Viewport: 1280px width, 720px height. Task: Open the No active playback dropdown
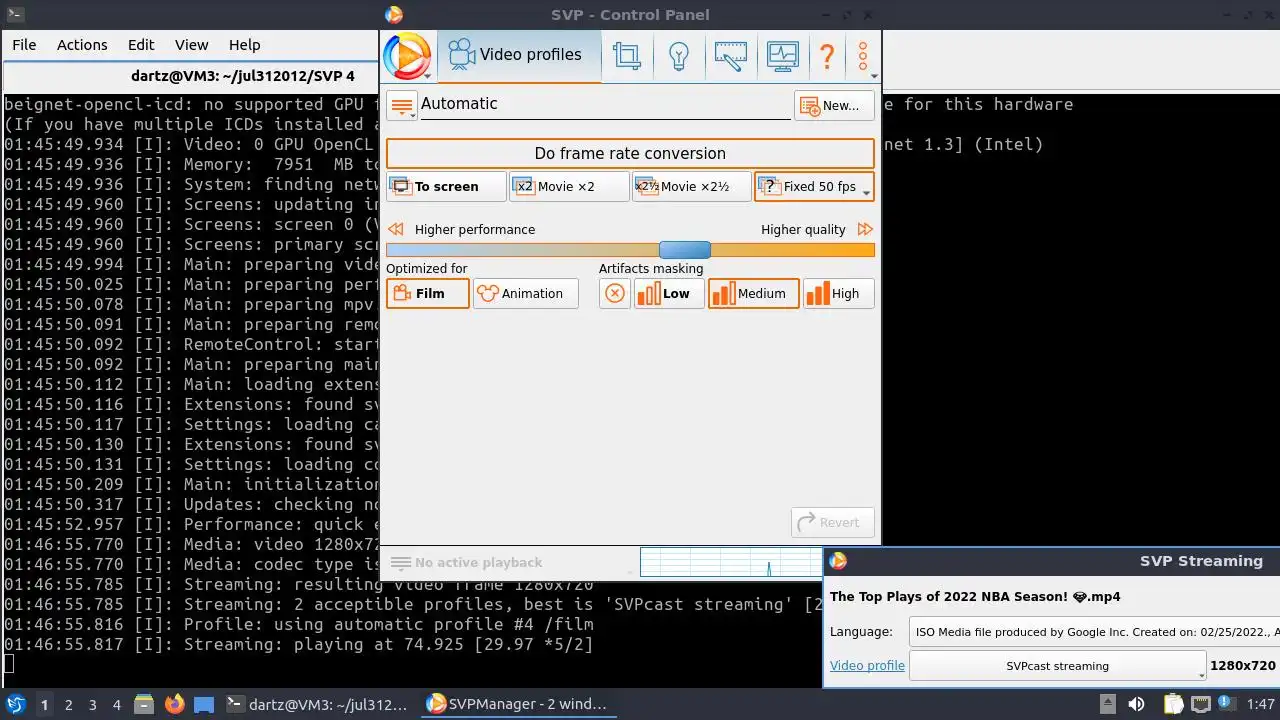coord(508,563)
